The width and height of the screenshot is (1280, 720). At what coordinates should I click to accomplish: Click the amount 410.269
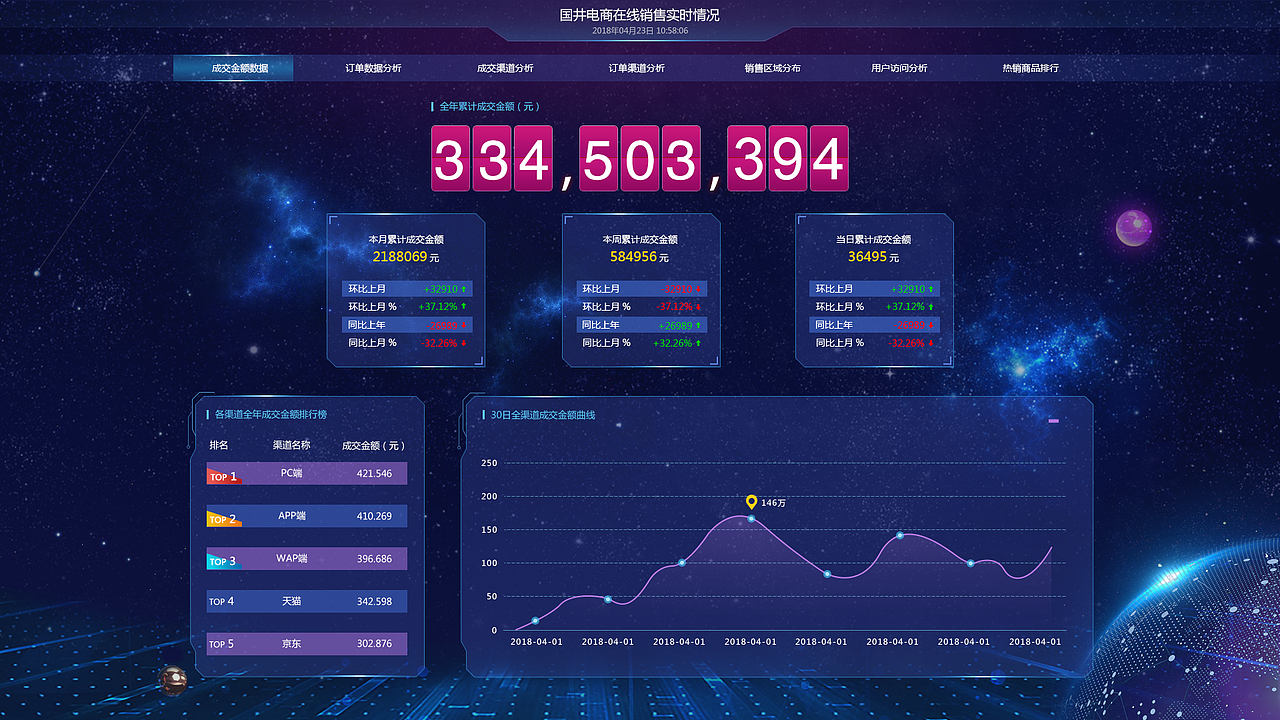coord(374,517)
